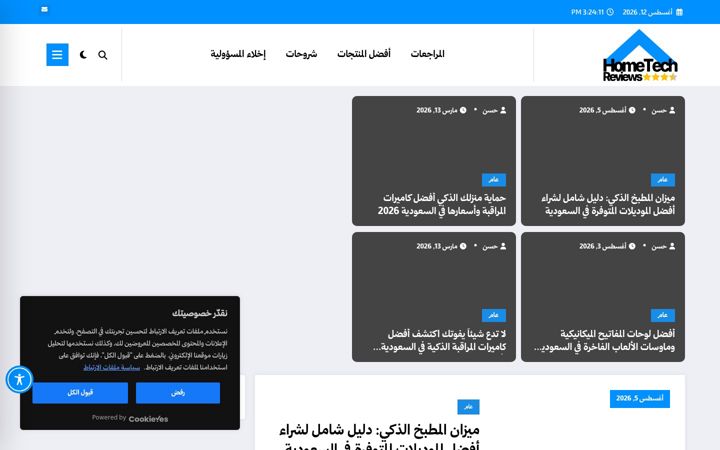Image resolution: width=720 pixels, height=450 pixels.
Task: Click author حسن on أغسطس 5 card
Action: (663, 110)
